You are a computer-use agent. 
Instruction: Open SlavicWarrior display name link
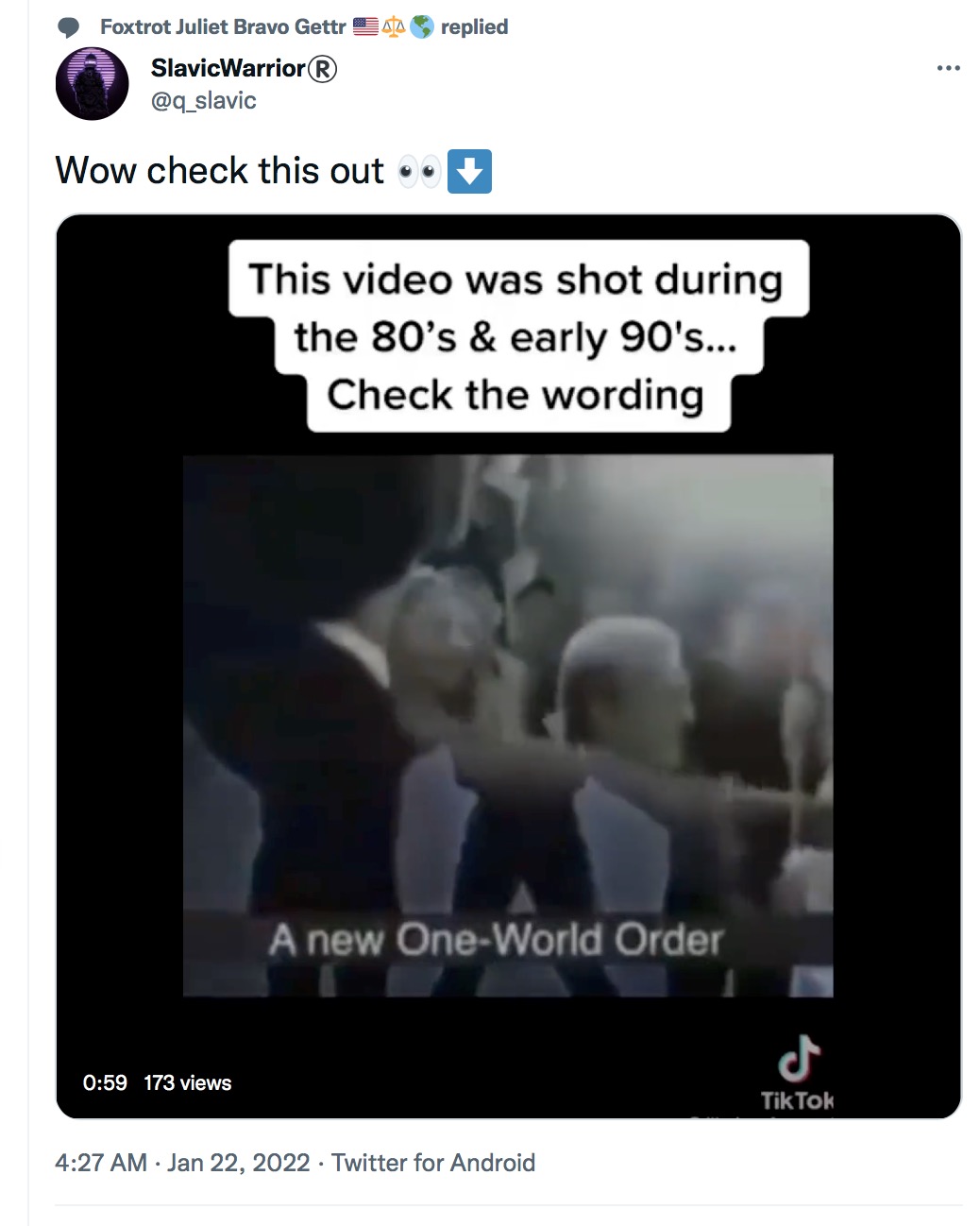click(x=228, y=68)
